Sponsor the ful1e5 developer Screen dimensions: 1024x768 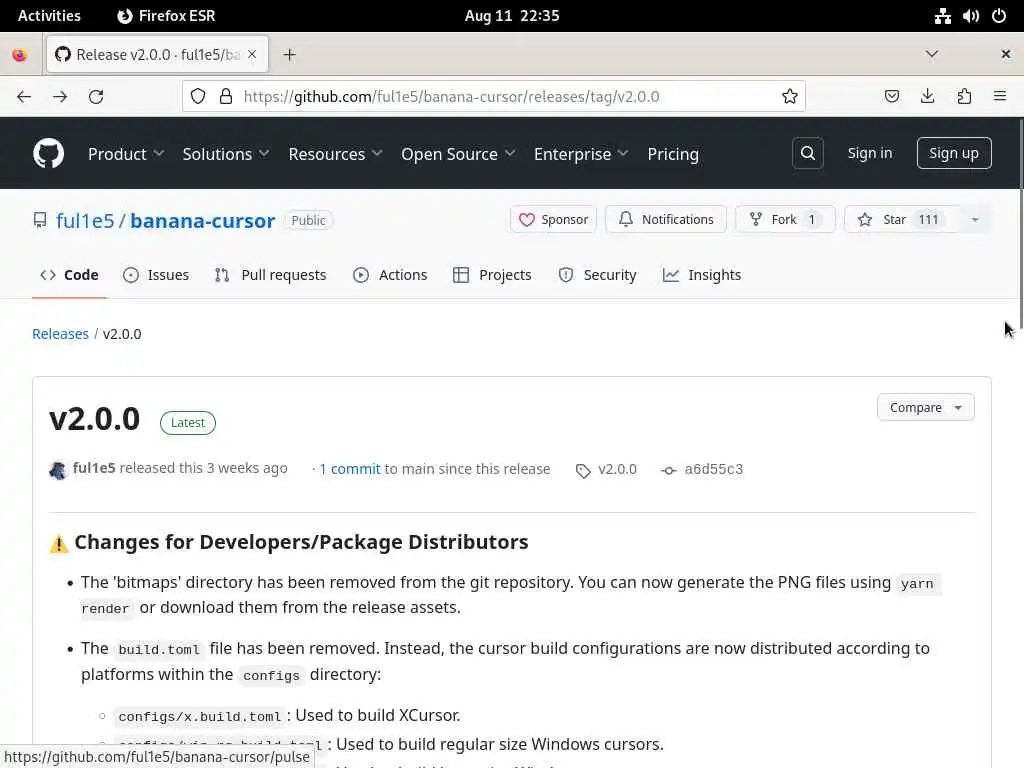553,219
